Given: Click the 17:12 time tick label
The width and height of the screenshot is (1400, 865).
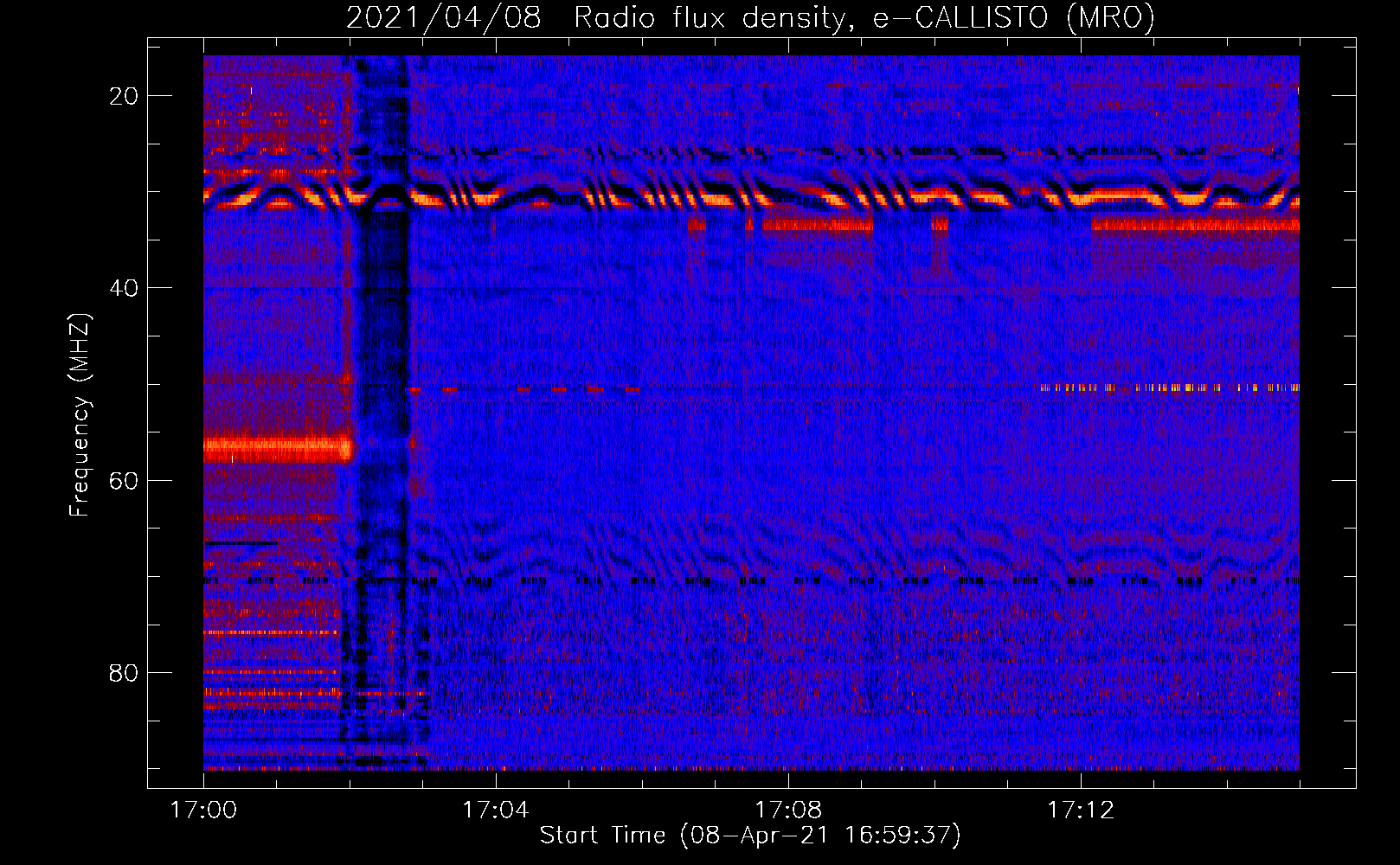Looking at the screenshot, I should click(x=1081, y=811).
